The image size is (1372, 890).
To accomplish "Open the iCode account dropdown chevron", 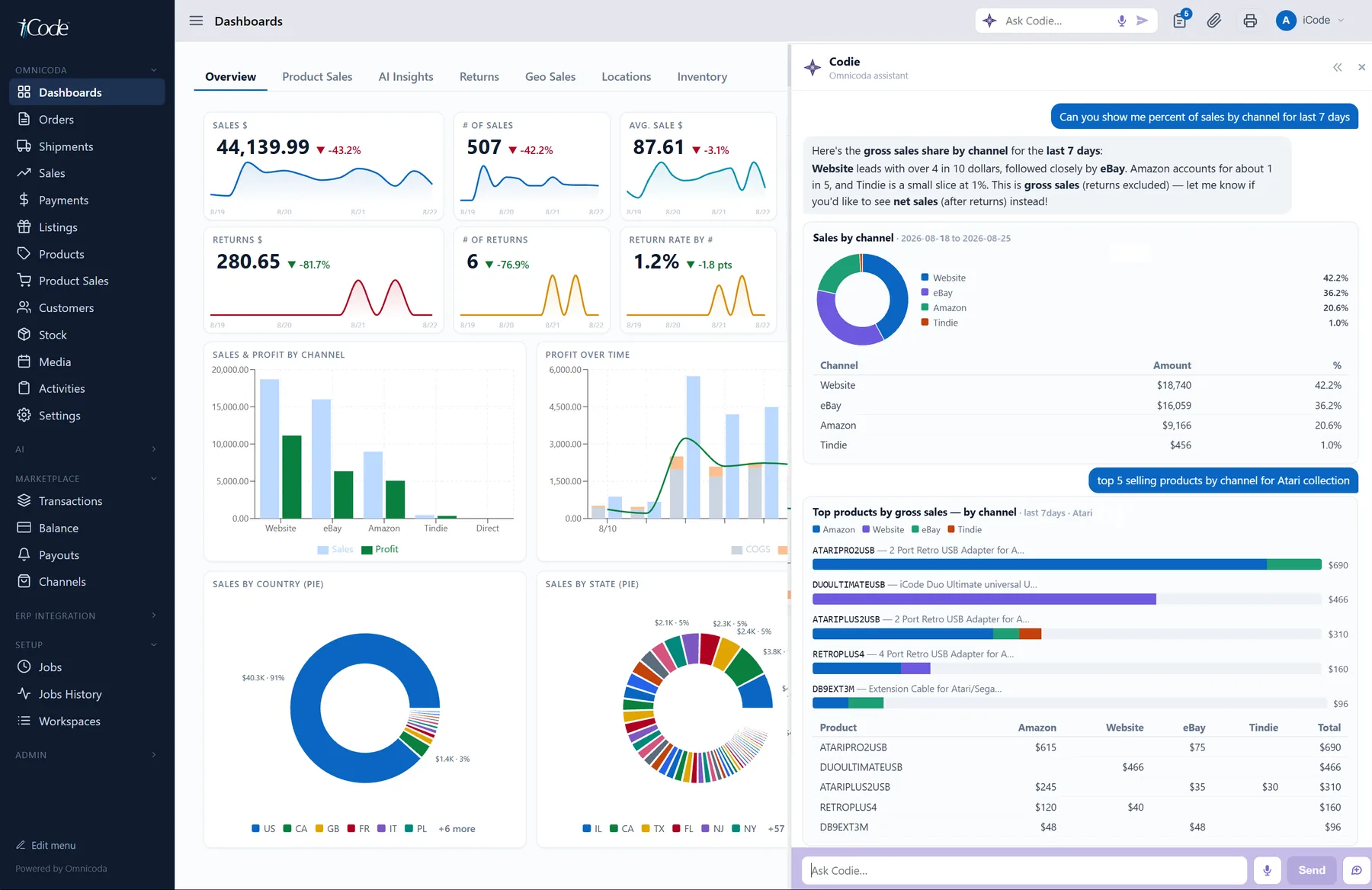I will pos(1342,21).
